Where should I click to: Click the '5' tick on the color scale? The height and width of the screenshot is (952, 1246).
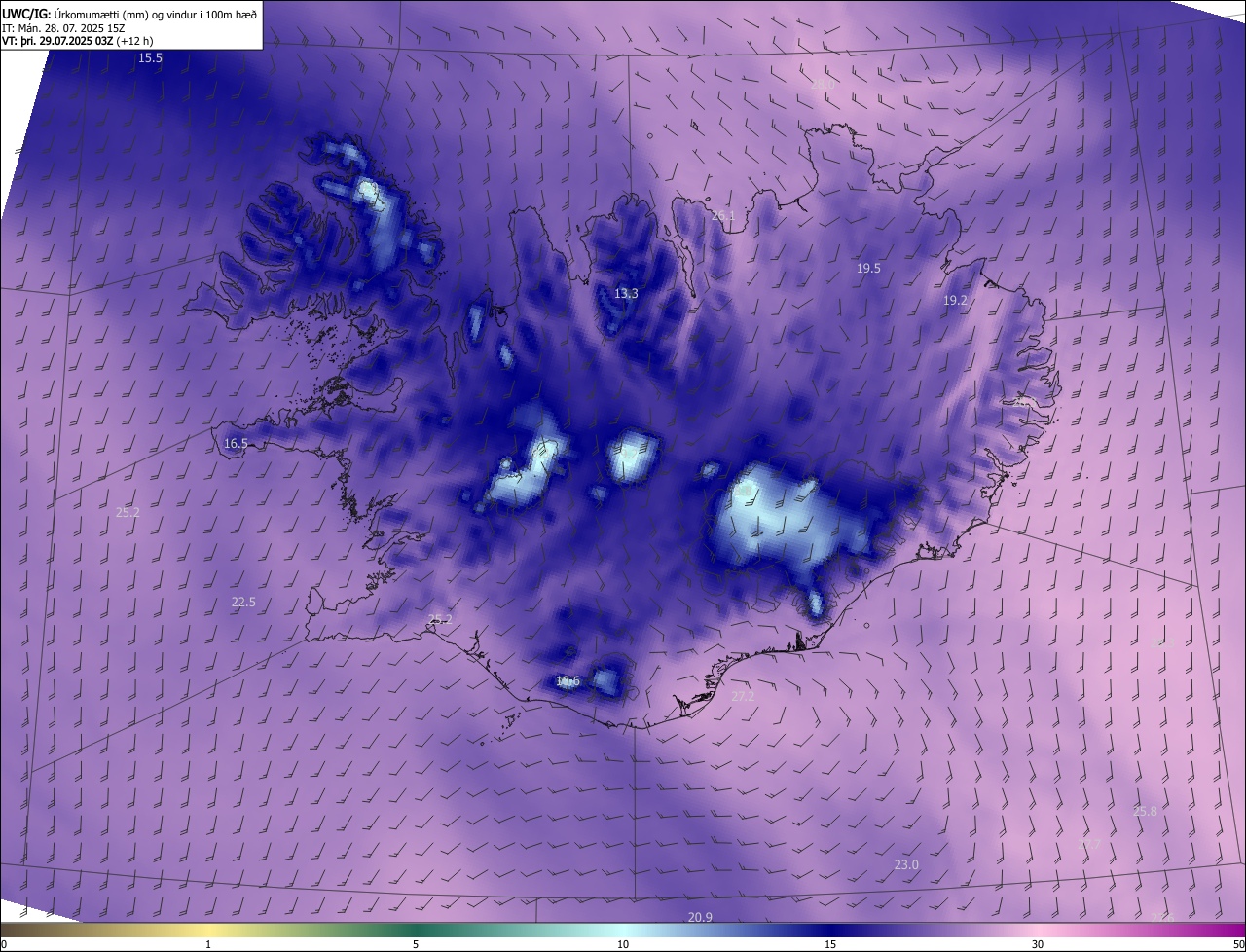pos(416,944)
